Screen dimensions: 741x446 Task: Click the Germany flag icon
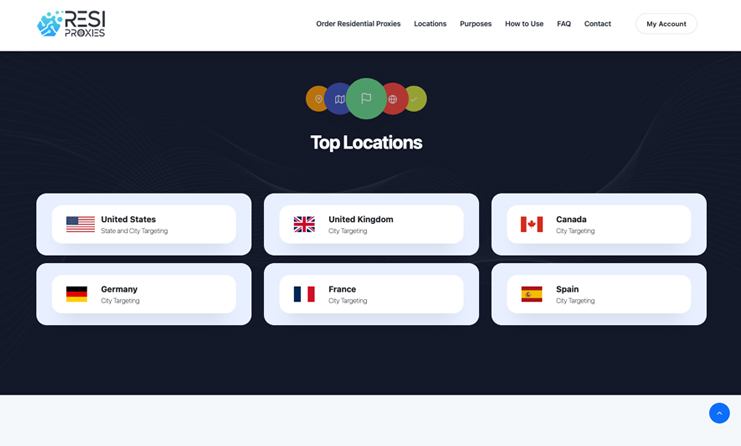[77, 294]
